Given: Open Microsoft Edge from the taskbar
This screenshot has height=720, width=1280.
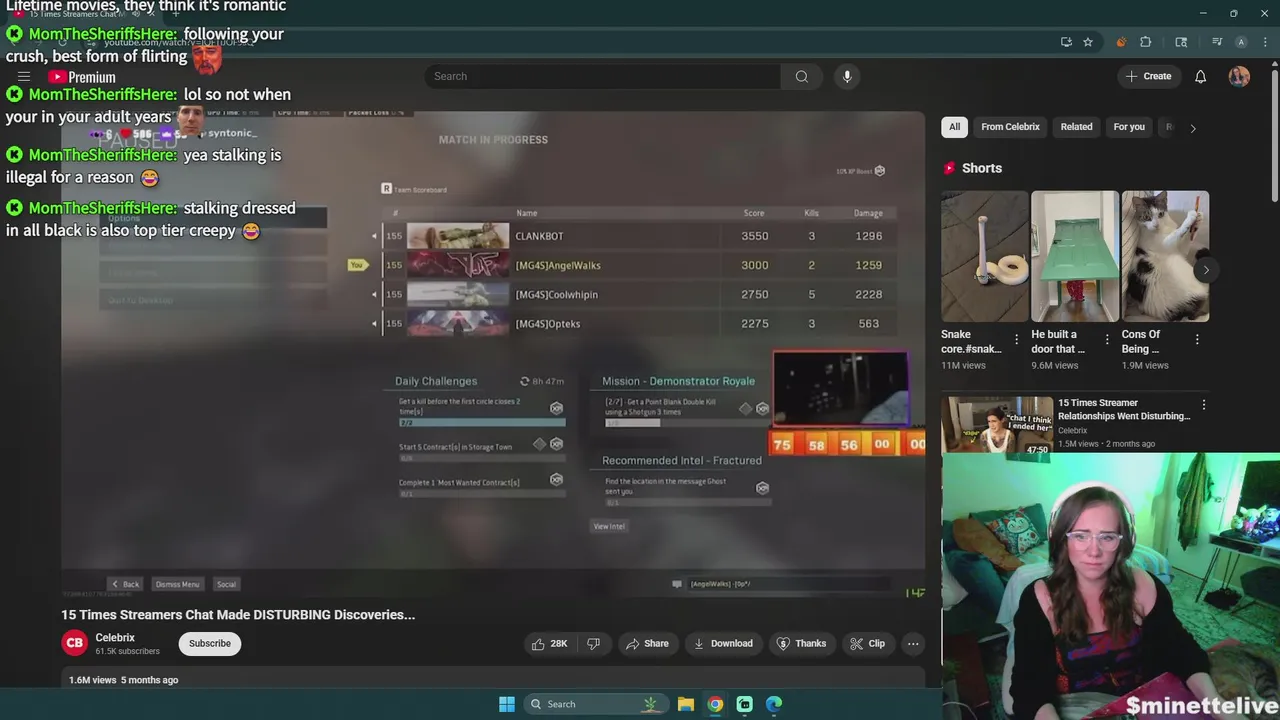Looking at the screenshot, I should coord(774,704).
